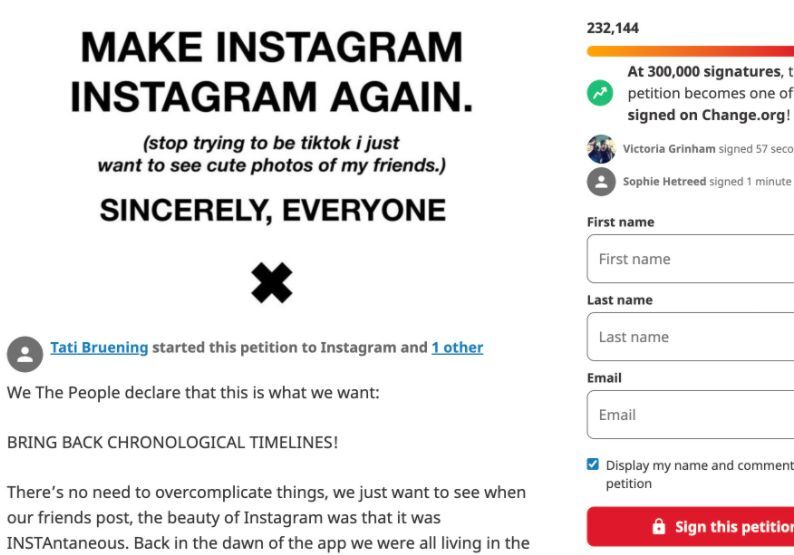Click the black X graphic in petition image
This screenshot has height=555, width=794.
point(271,284)
